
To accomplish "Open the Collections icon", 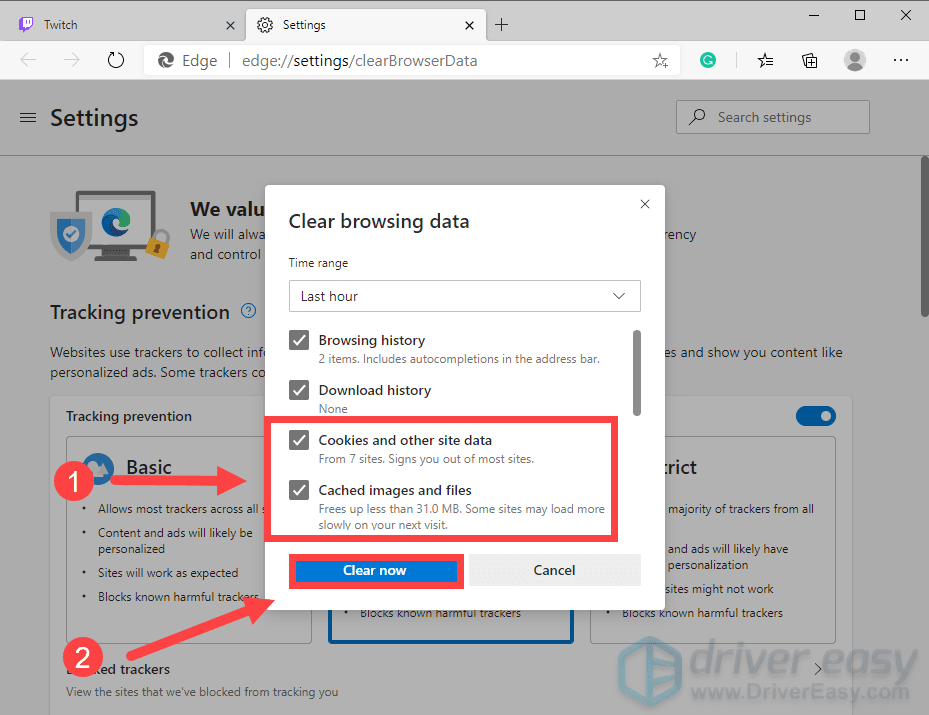I will (x=809, y=60).
